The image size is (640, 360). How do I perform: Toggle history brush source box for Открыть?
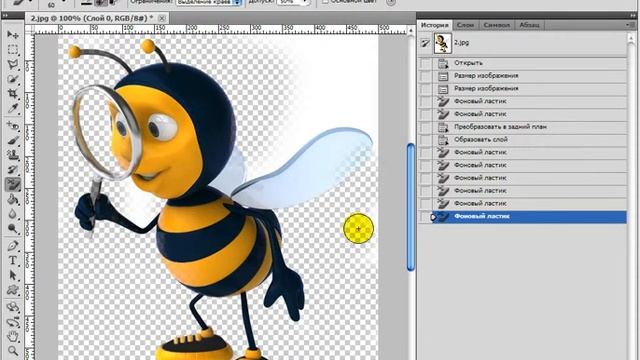click(425, 63)
